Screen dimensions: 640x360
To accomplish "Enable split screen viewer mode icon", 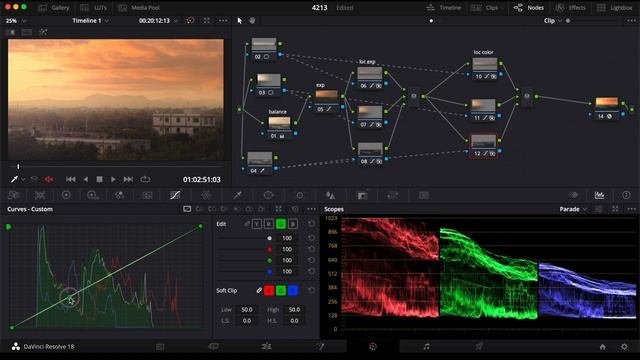I will coord(27,32).
